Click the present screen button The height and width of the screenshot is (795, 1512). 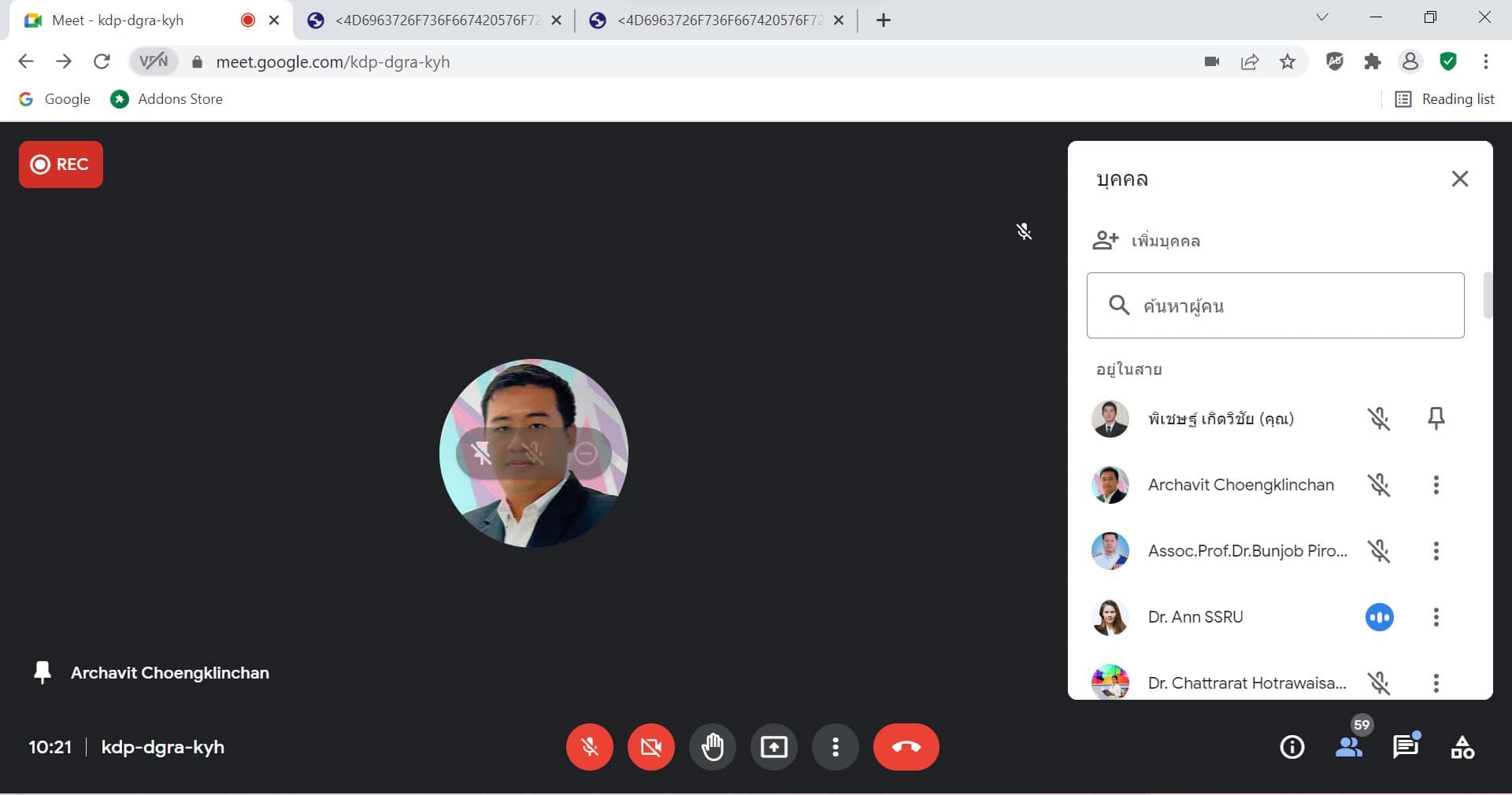click(773, 746)
